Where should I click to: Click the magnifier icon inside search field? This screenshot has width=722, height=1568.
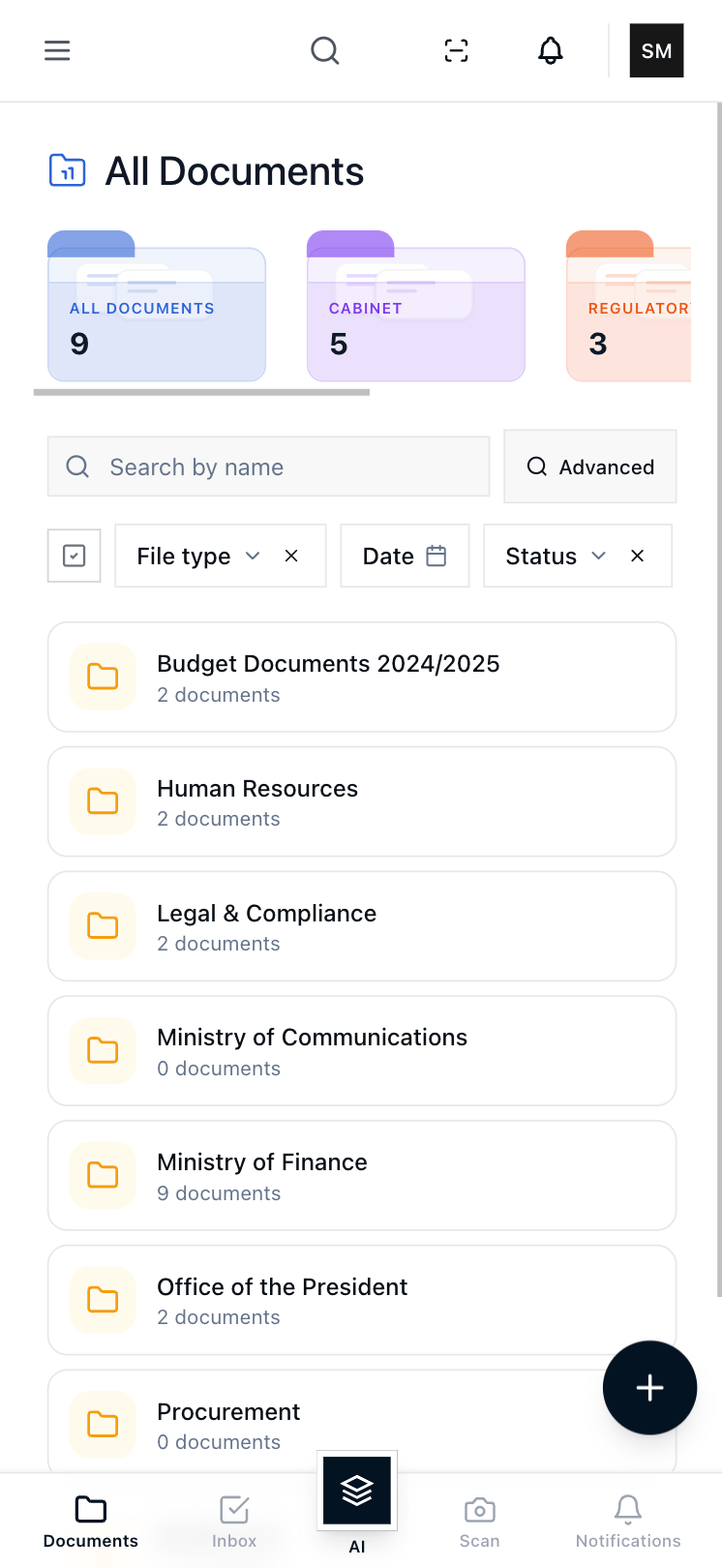[x=77, y=467]
